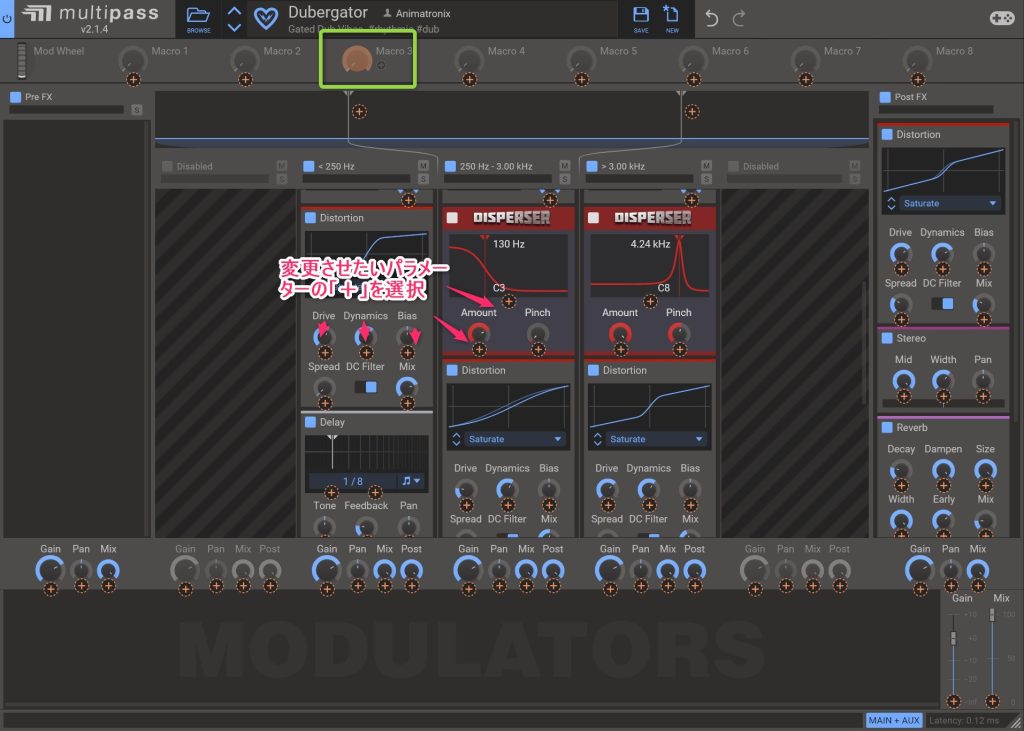
Task: Click the orange Macro 3 knob
Action: [355, 60]
